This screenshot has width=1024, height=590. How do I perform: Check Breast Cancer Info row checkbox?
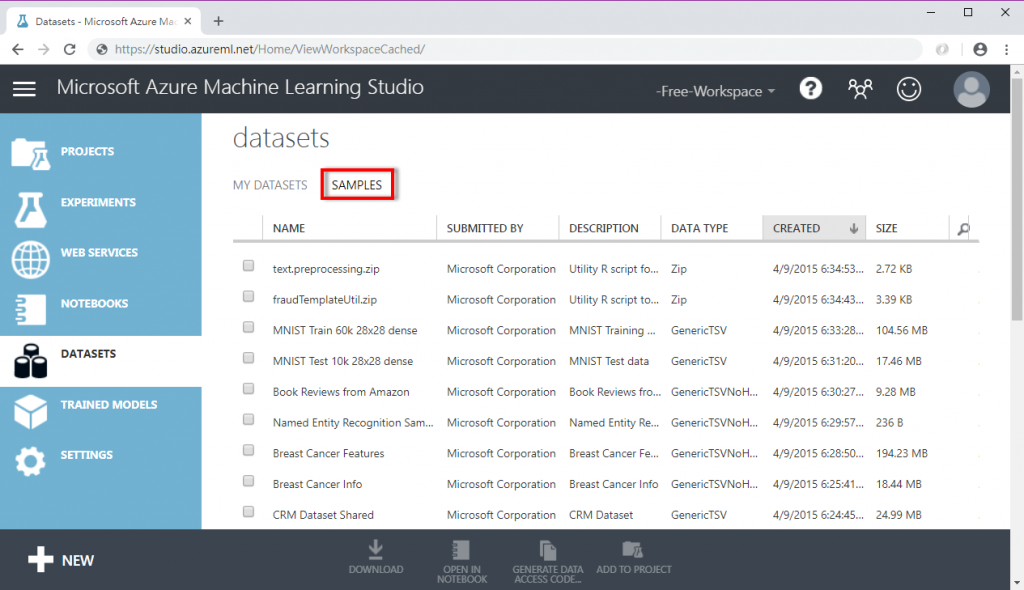pyautogui.click(x=248, y=480)
